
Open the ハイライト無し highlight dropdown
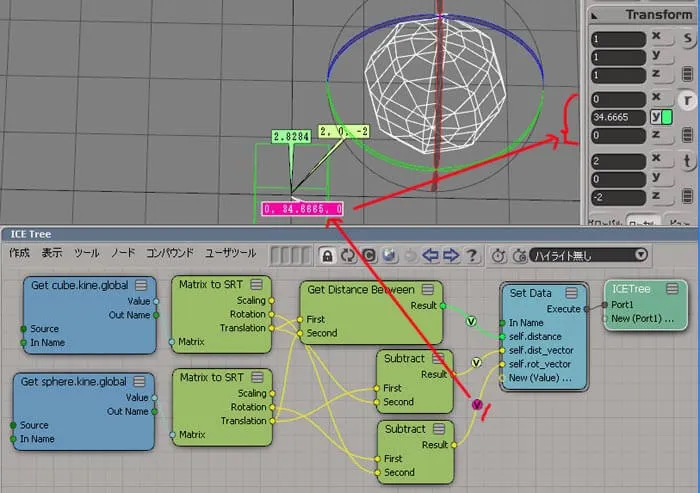(588, 255)
